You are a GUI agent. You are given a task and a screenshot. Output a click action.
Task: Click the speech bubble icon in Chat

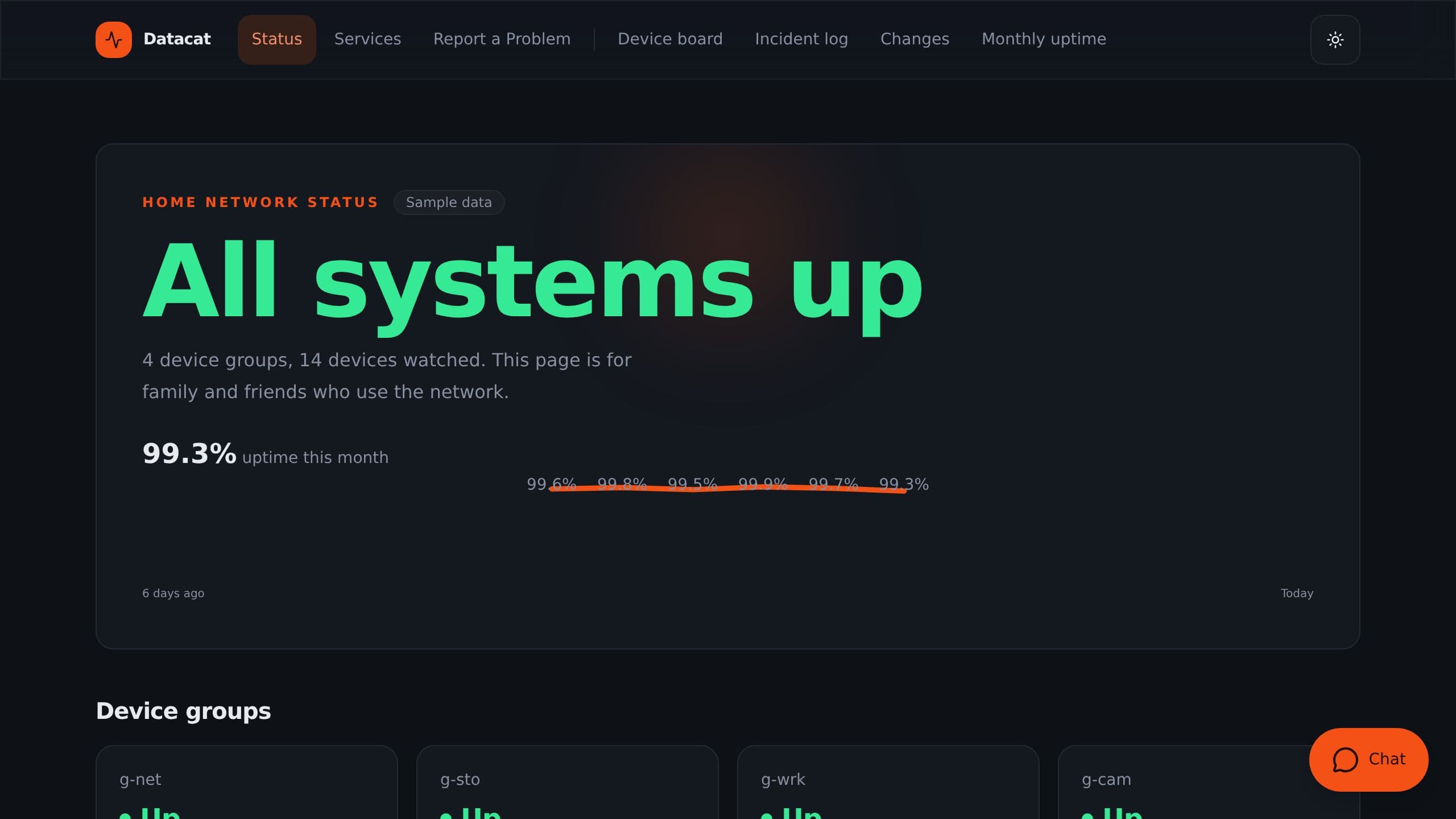coord(1345,759)
